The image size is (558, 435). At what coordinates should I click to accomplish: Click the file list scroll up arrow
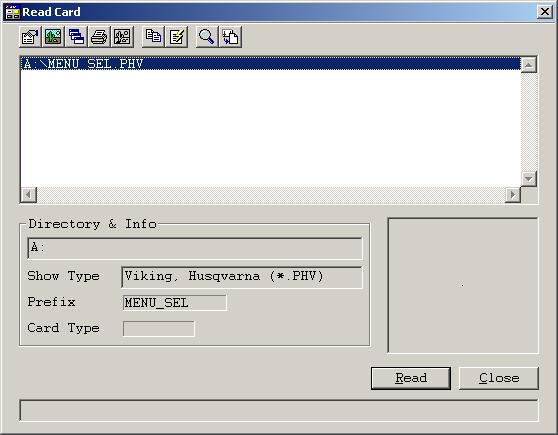tap(529, 65)
